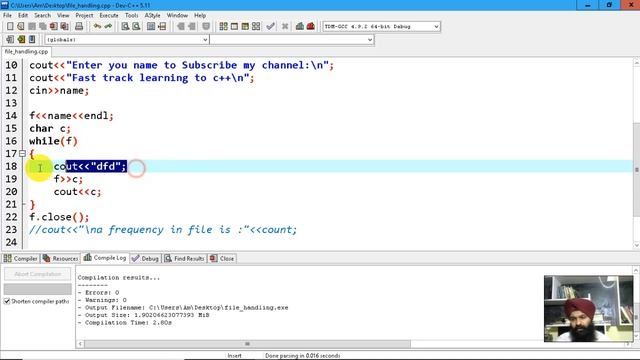Image resolution: width=640 pixels, height=360 pixels.
Task: Click line number 14 in the gutter
Action: pos(11,116)
